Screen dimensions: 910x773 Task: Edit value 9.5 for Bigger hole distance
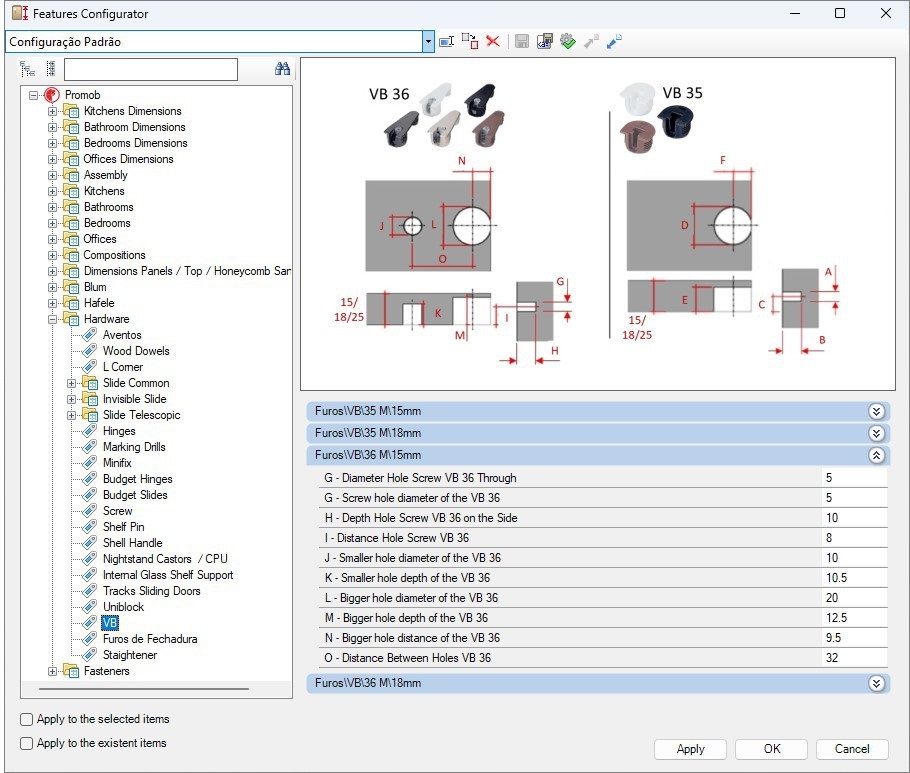coord(854,638)
